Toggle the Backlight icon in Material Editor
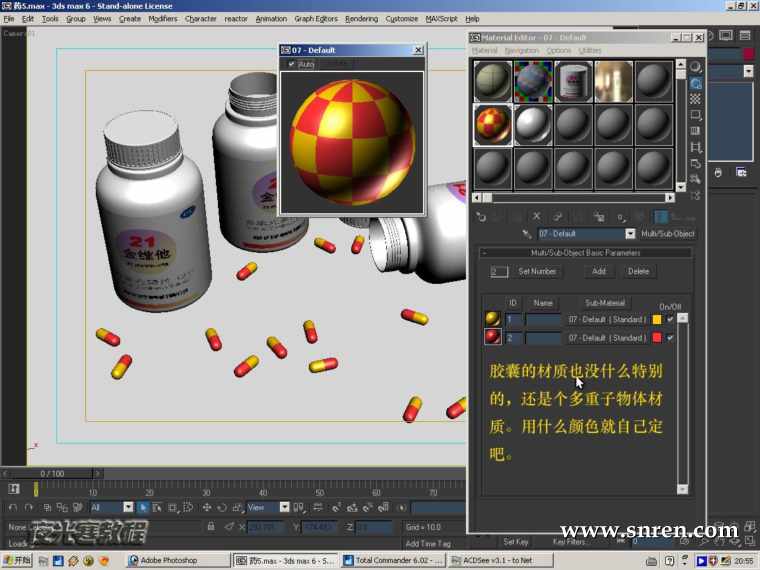 (696, 84)
